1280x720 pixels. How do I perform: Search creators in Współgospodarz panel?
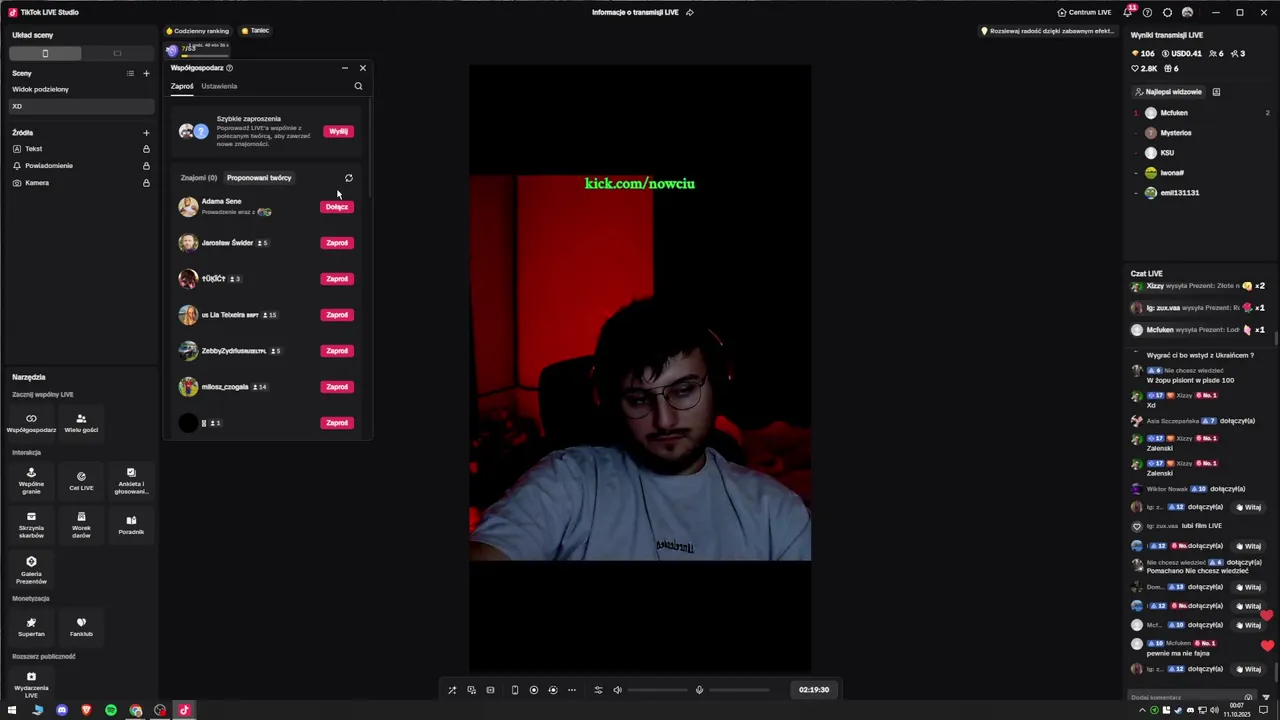coord(358,86)
